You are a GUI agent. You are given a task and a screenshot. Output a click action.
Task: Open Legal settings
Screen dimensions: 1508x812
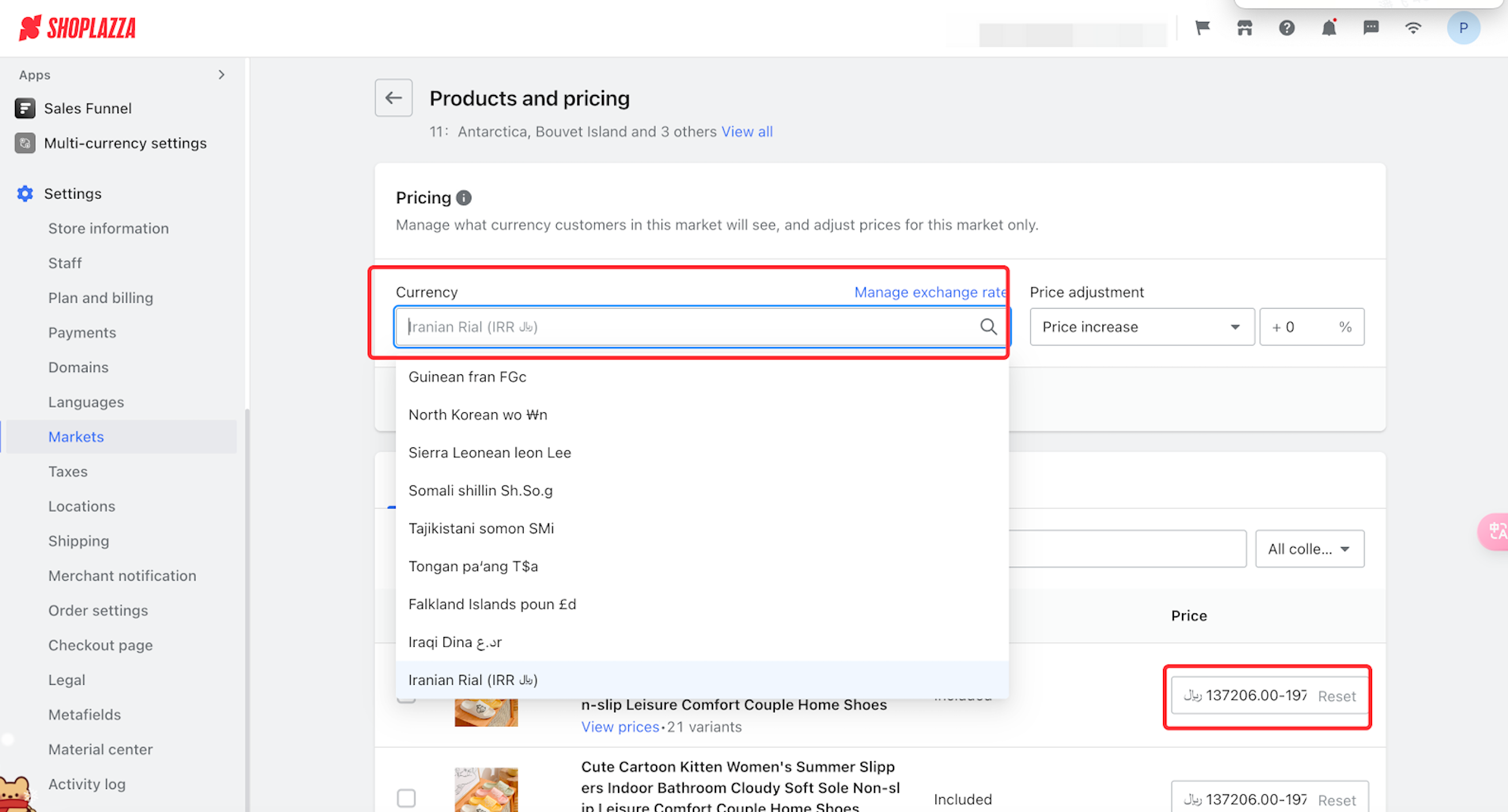click(67, 680)
